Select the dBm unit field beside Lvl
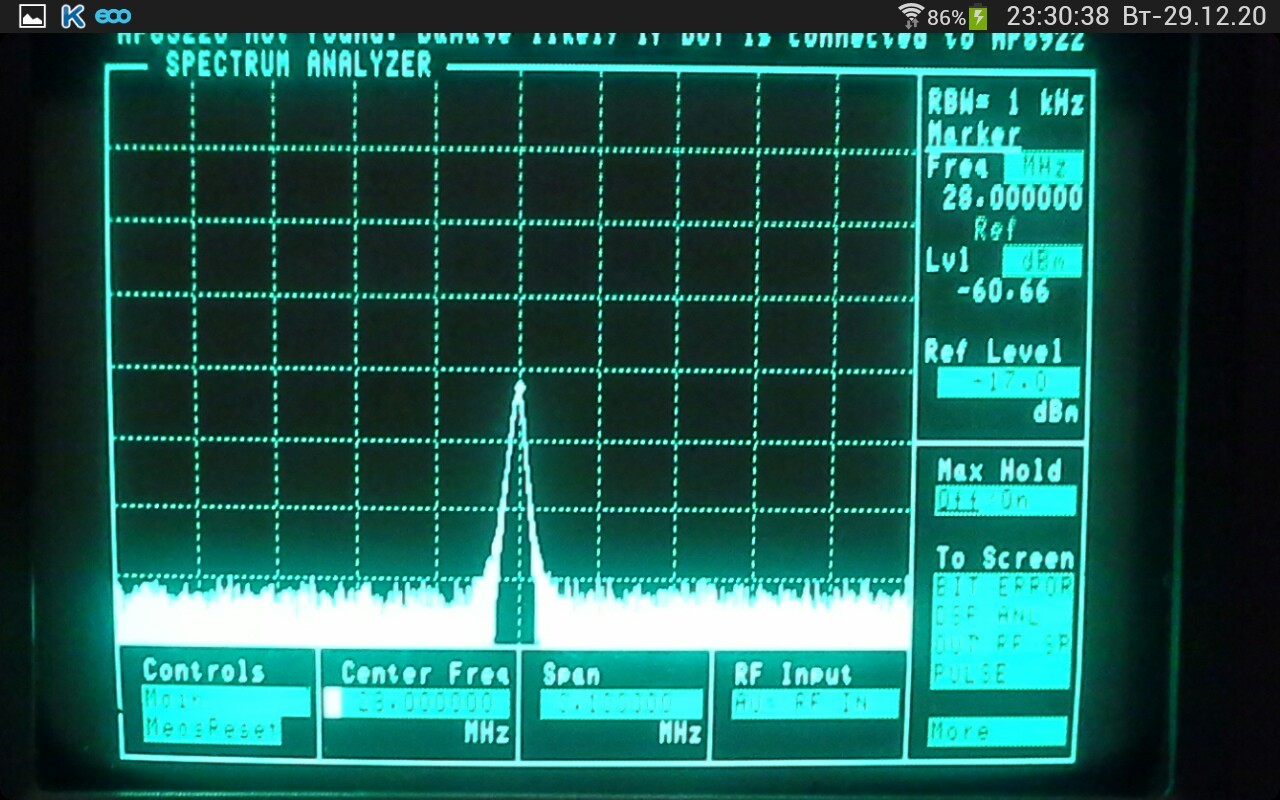The image size is (1280, 800). [x=1042, y=262]
